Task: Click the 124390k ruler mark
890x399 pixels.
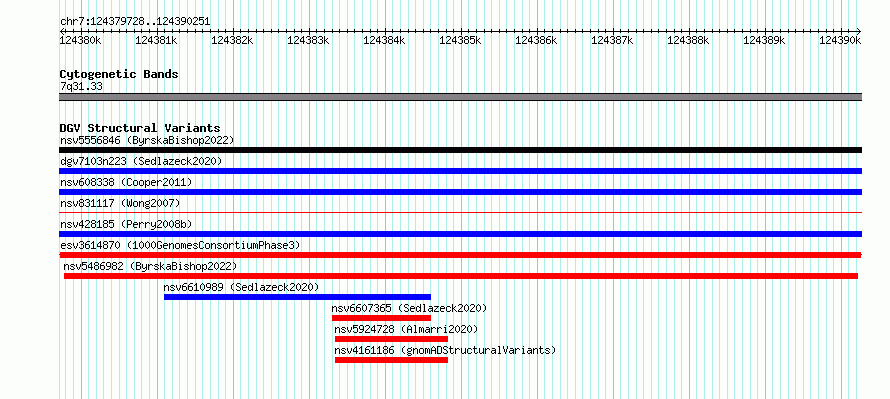Action: 840,40
